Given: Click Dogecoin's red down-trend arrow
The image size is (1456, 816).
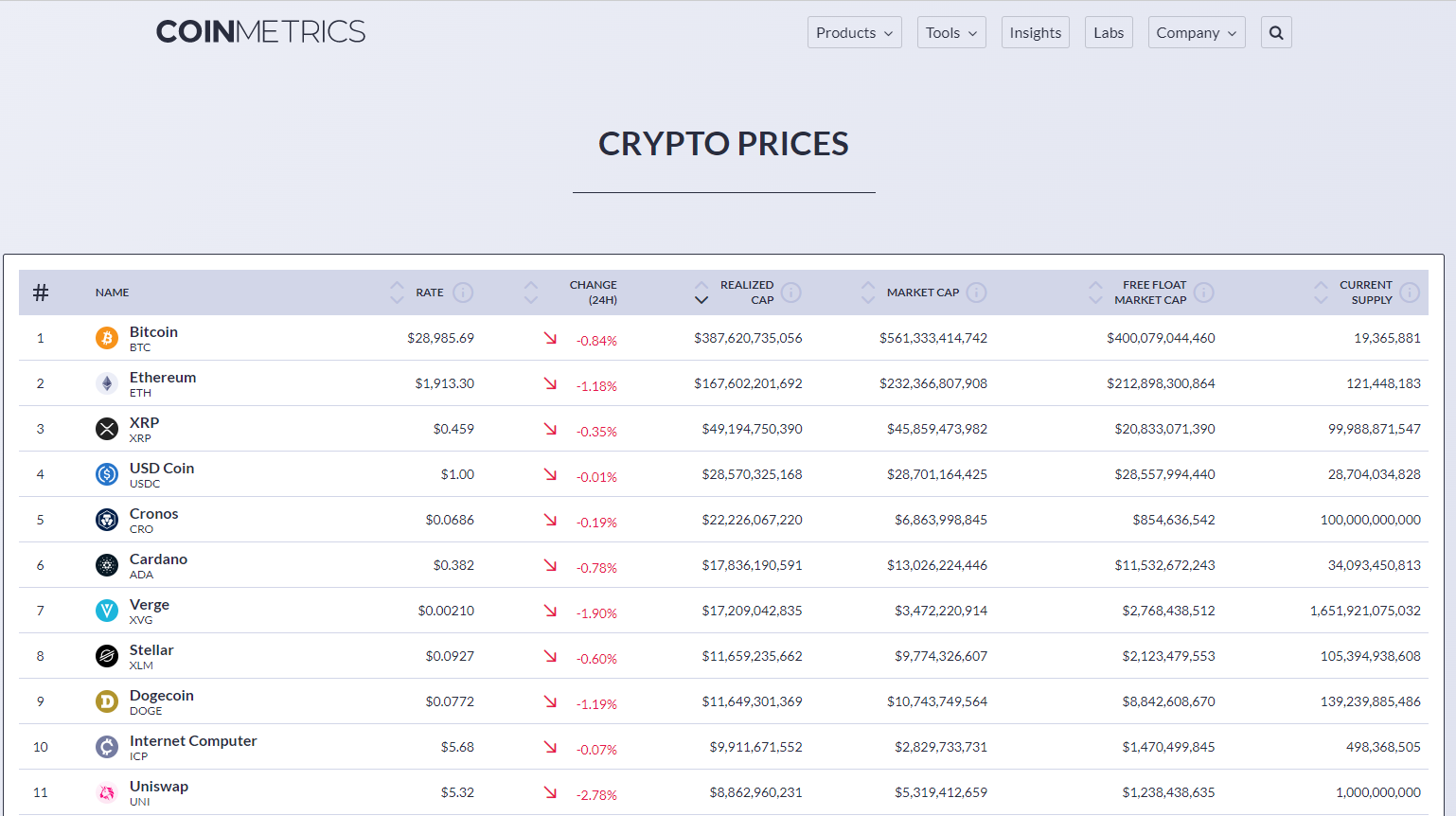Looking at the screenshot, I should click(x=550, y=701).
